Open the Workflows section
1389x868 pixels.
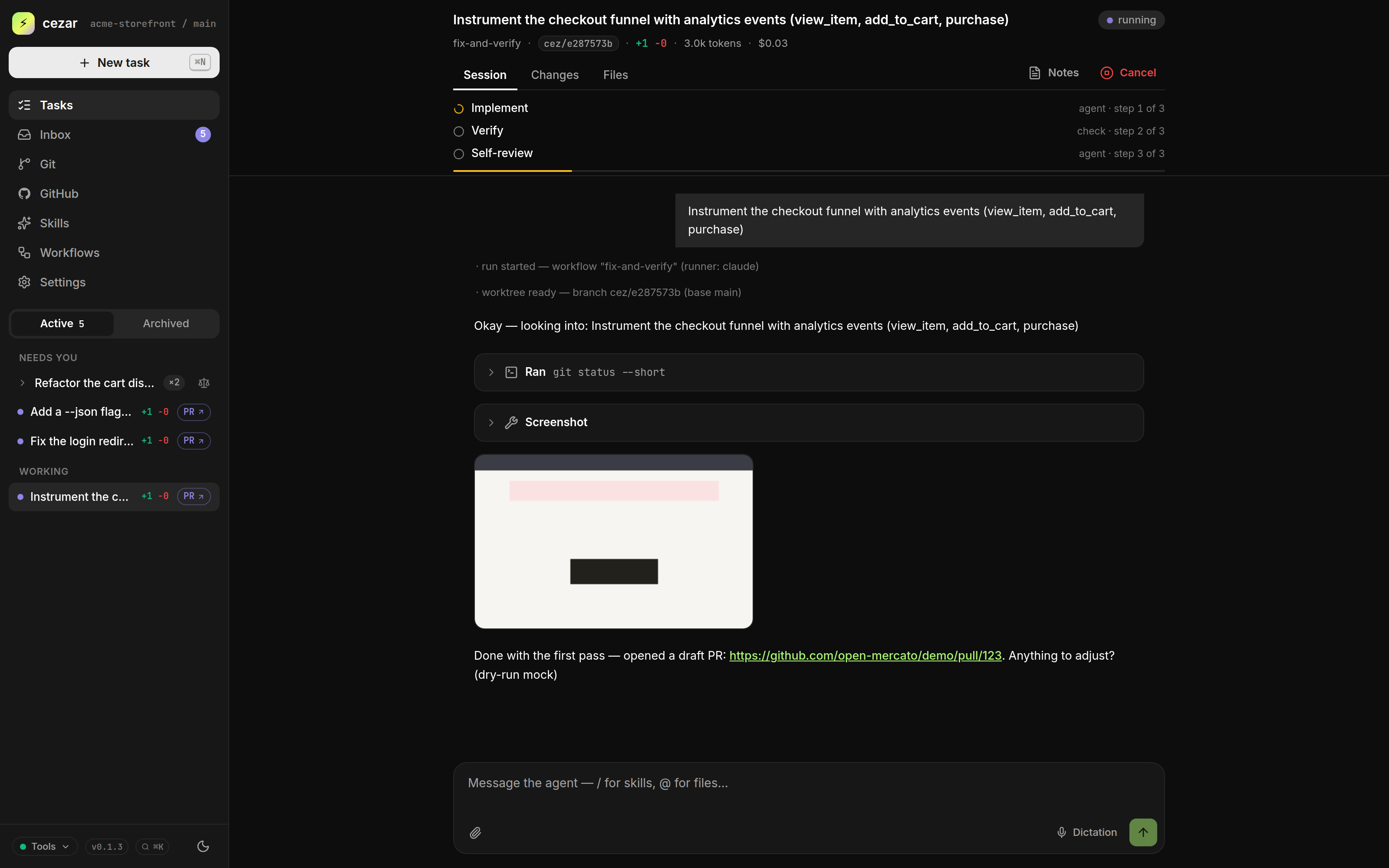114,253
